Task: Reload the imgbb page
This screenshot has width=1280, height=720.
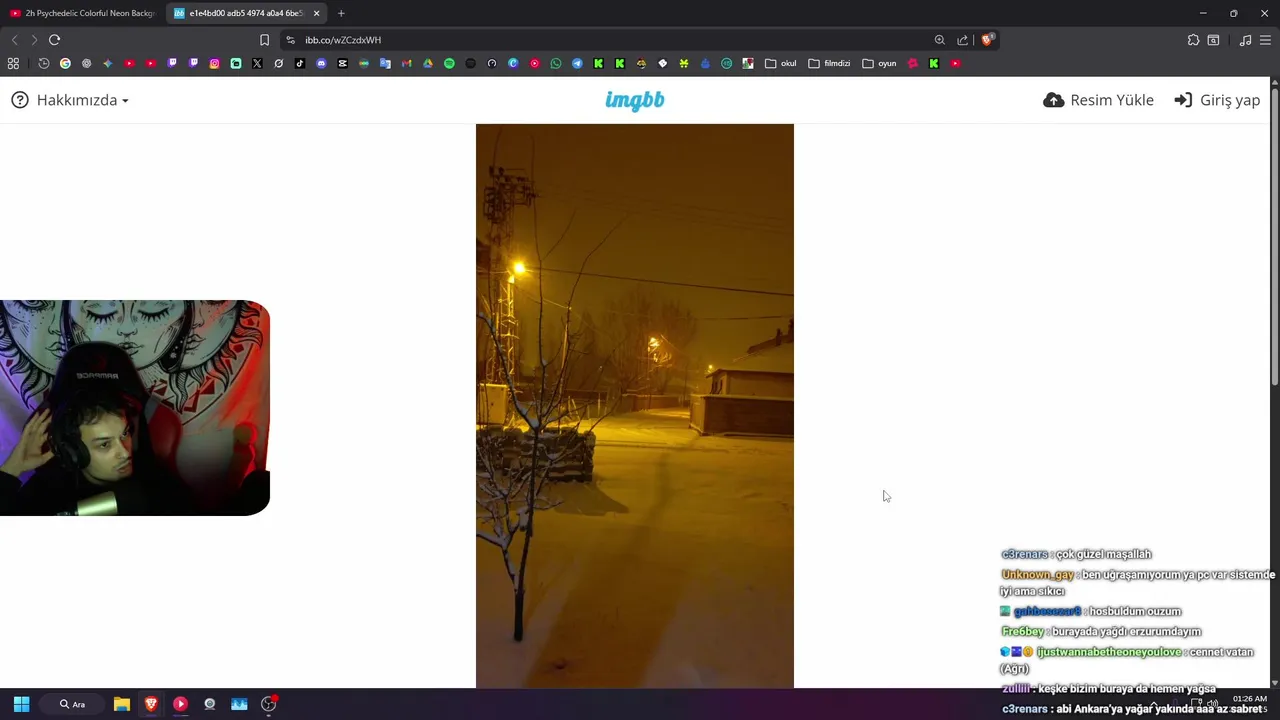Action: pos(54,40)
